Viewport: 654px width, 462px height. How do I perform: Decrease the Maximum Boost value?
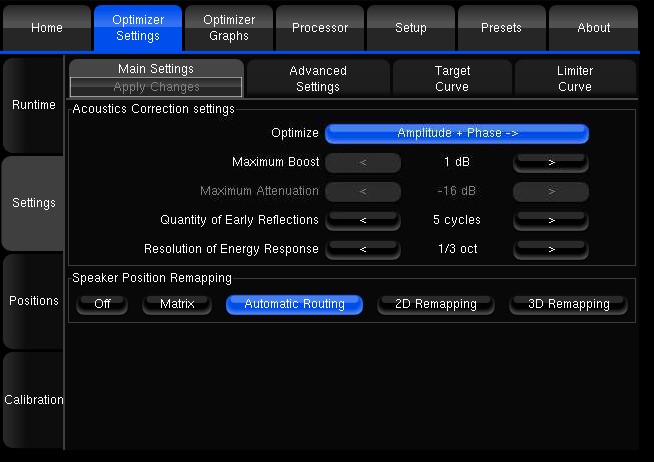point(363,162)
